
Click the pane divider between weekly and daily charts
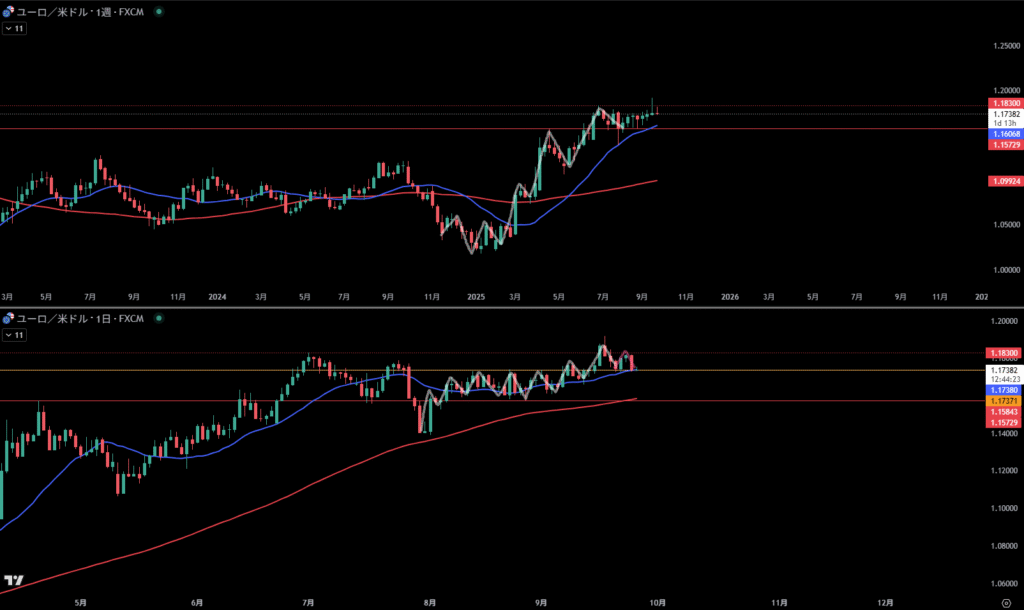(500, 307)
